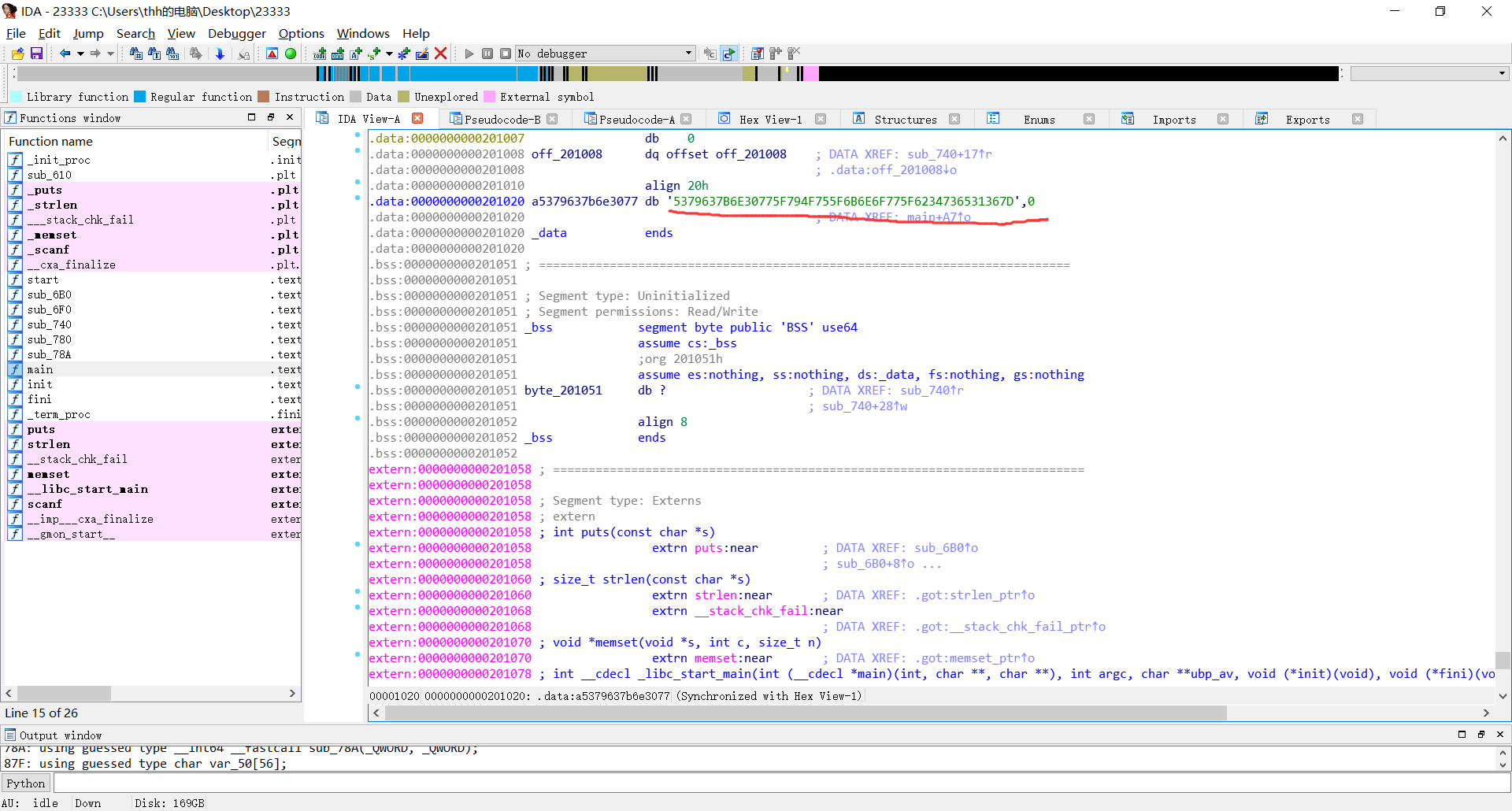Viewport: 1512px width, 811px height.
Task: Open the Jump menu
Action: click(x=88, y=33)
